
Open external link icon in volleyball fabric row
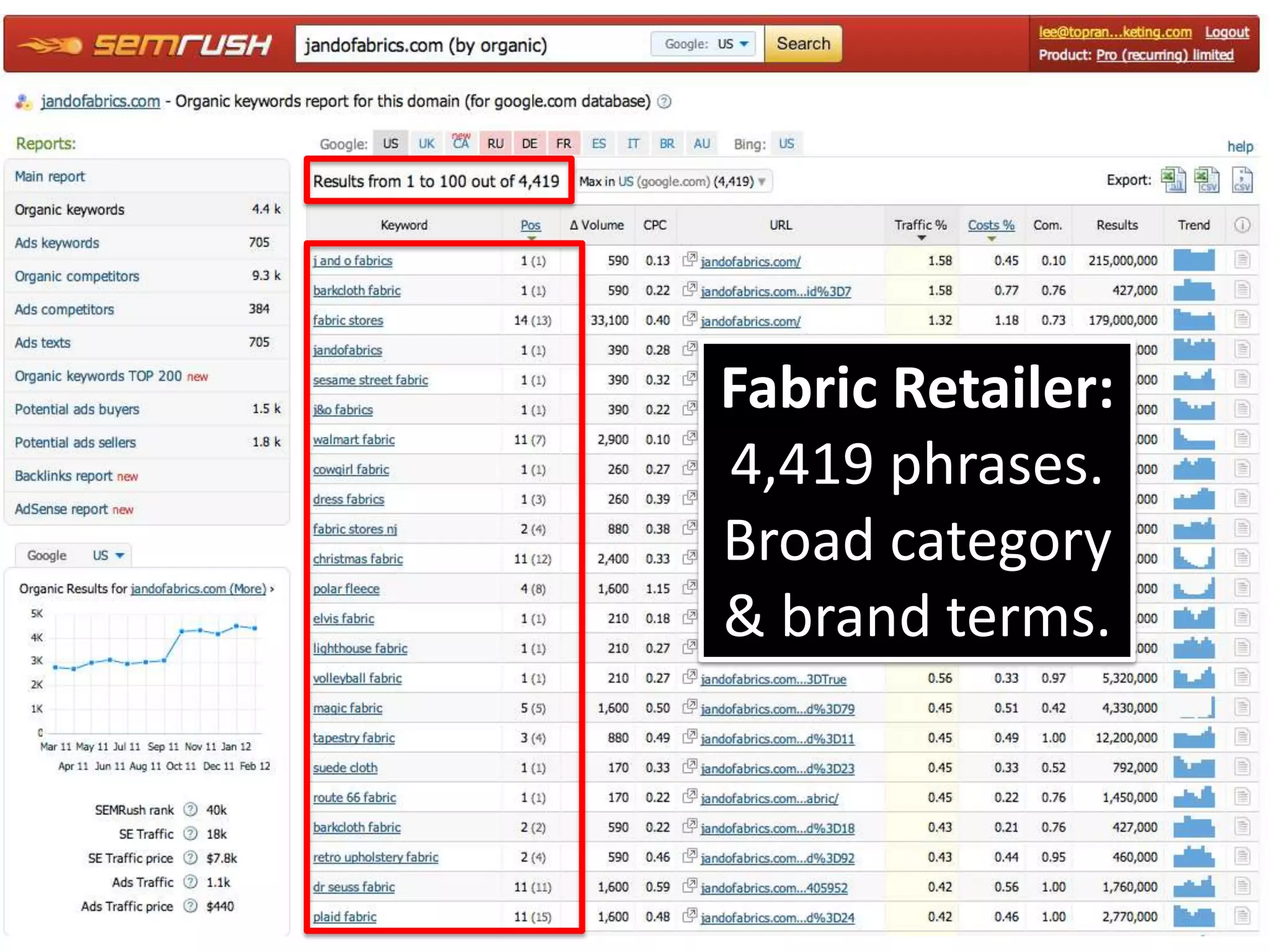tap(690, 677)
